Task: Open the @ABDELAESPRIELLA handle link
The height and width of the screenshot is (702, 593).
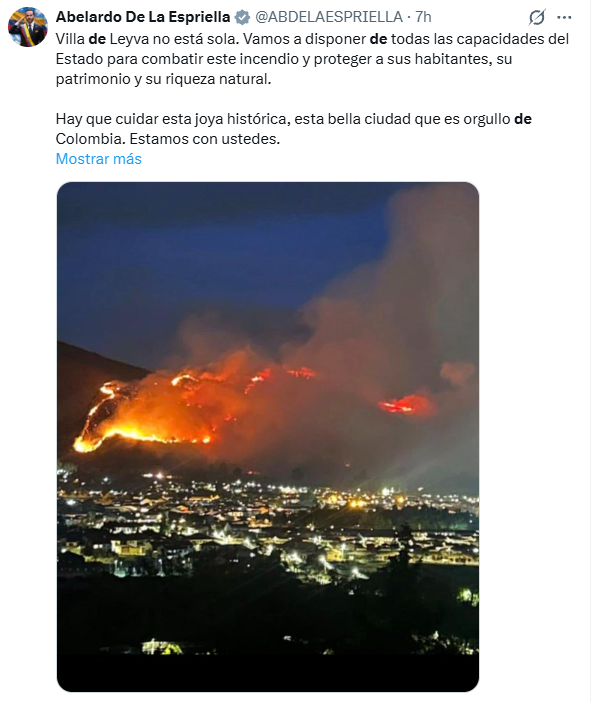Action: 329,17
